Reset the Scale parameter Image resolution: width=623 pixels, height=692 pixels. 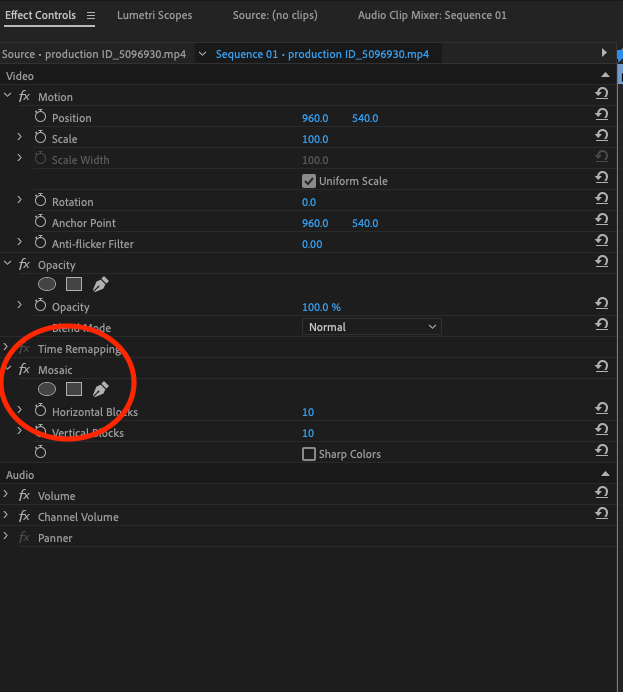coord(601,139)
